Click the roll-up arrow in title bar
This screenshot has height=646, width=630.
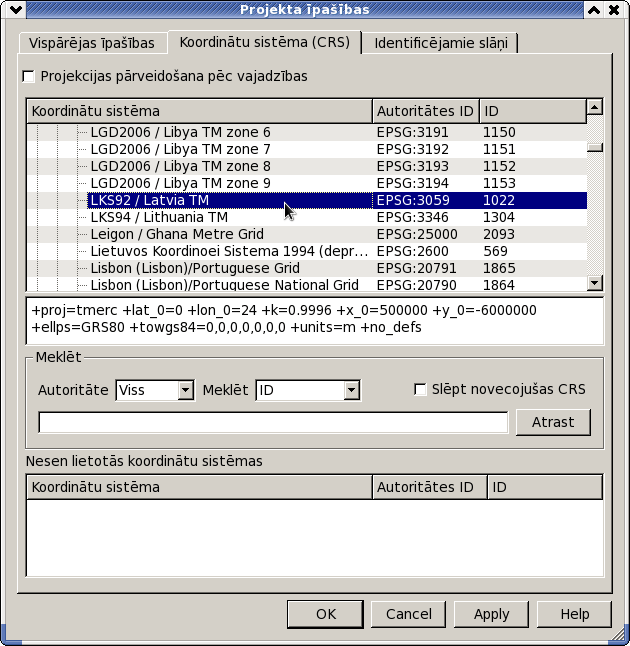tap(594, 9)
